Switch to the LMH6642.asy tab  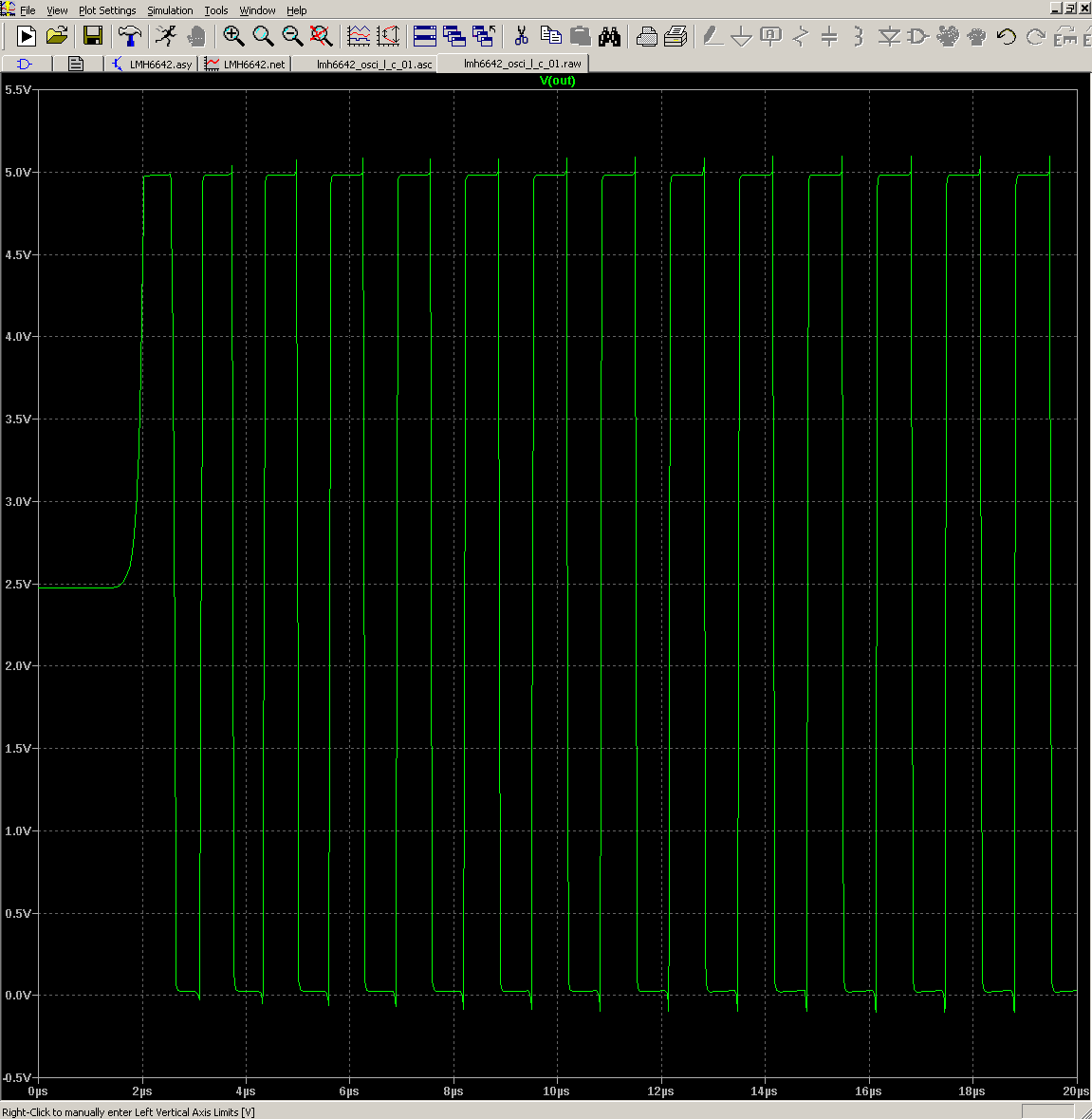pos(152,65)
